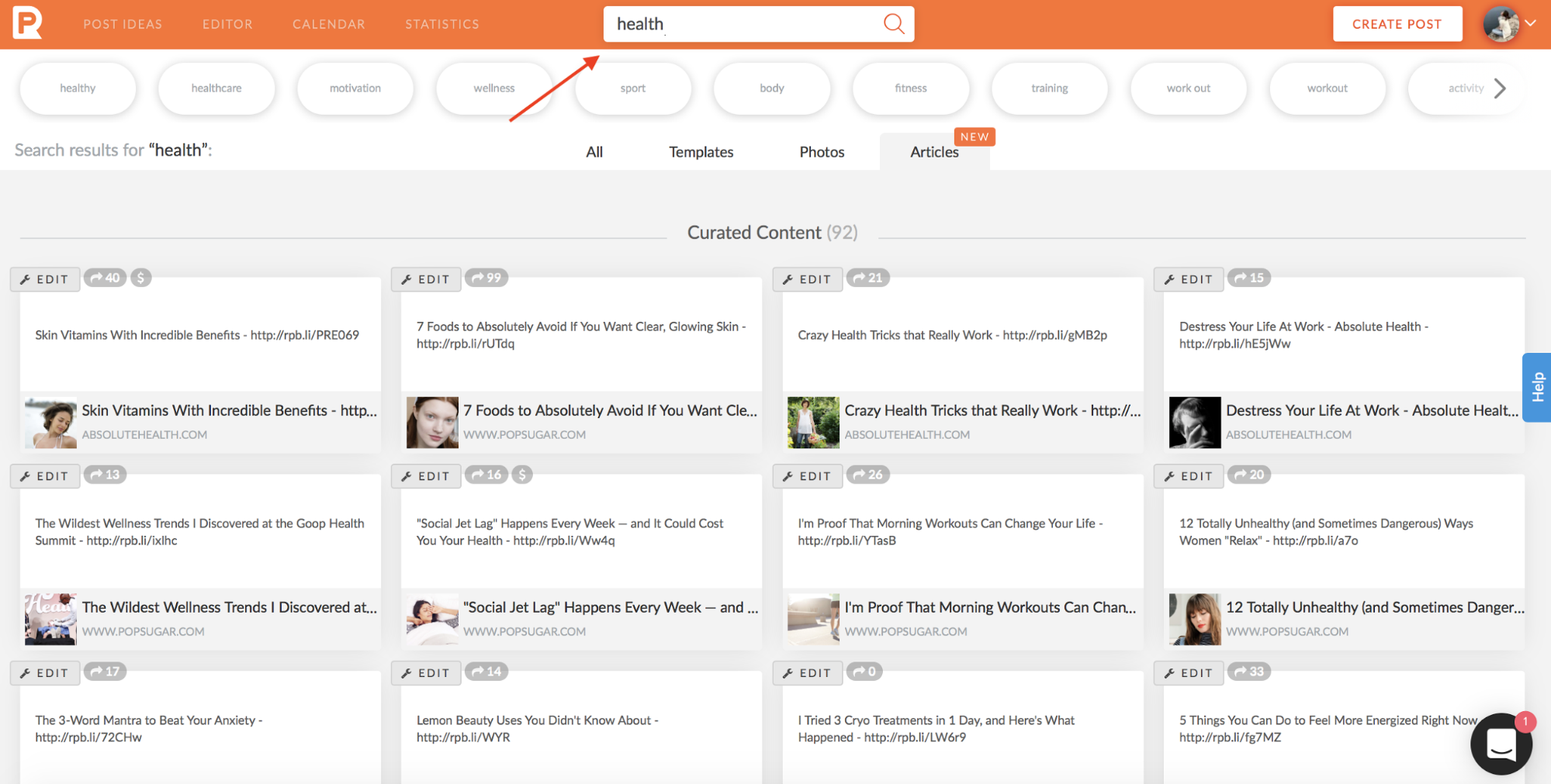Click the search magnifier icon
1551x784 pixels.
coord(894,24)
